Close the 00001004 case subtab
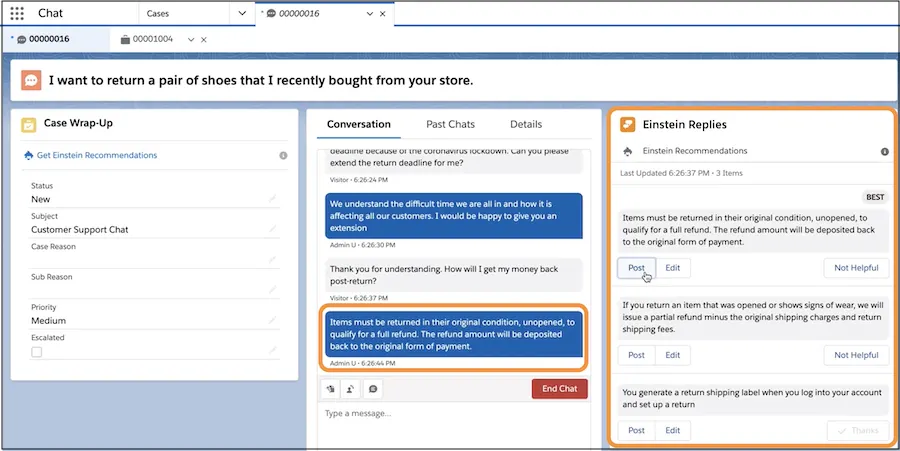 pyautogui.click(x=204, y=40)
